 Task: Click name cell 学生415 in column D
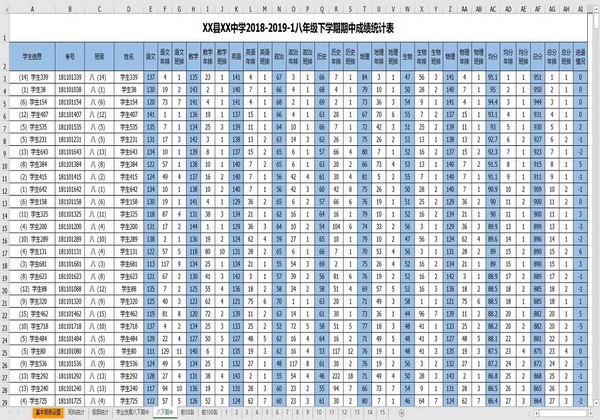point(129,177)
